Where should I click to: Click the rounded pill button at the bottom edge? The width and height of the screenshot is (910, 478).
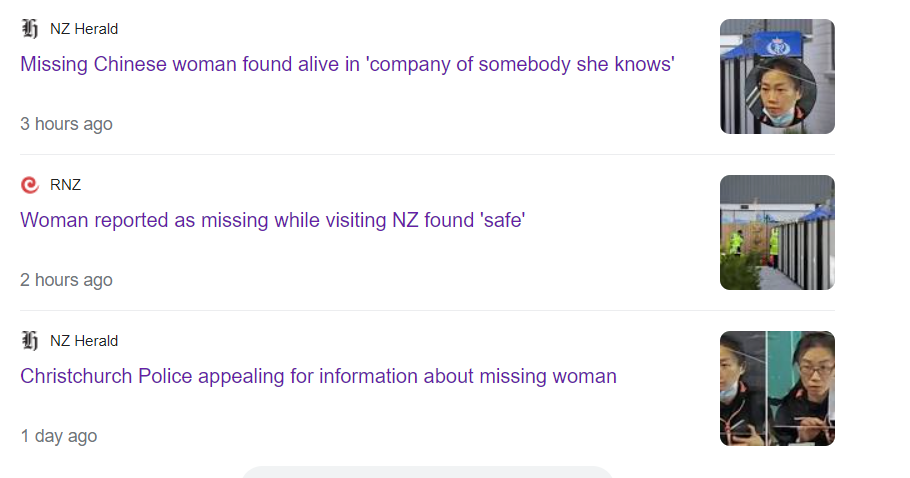(x=427, y=472)
